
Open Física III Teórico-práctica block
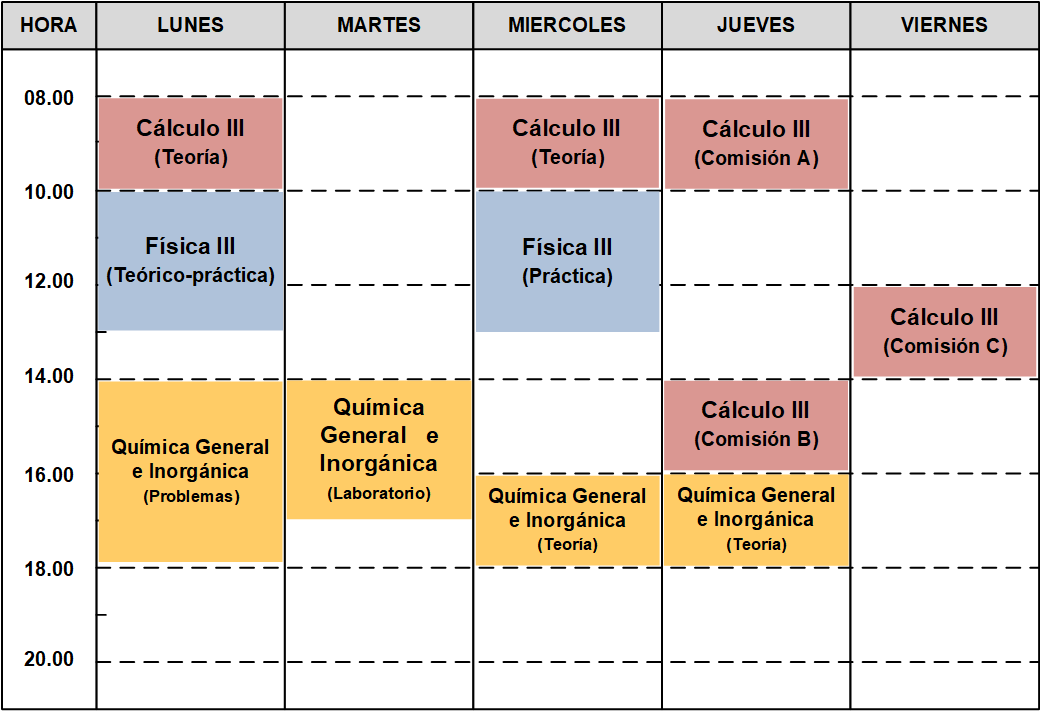191,260
